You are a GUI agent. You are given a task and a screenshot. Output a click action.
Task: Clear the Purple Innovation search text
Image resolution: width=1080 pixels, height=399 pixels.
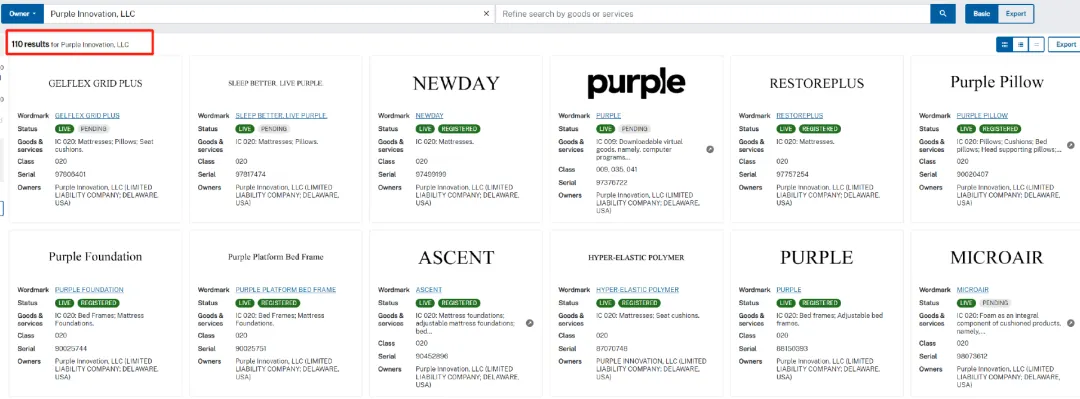pos(486,14)
